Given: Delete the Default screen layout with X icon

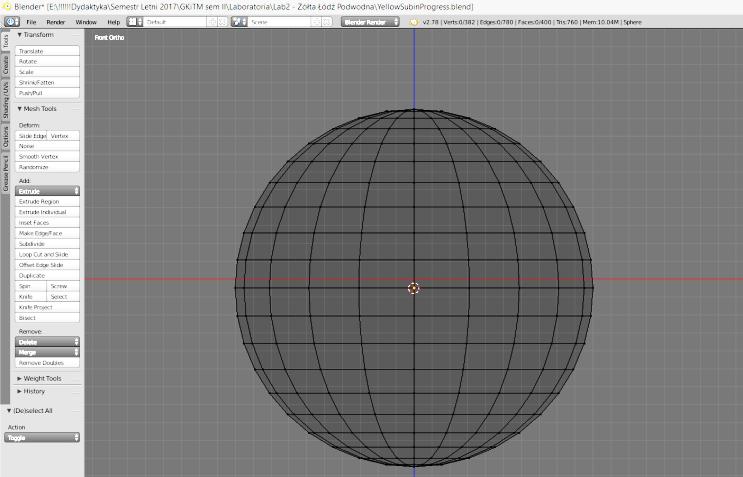Looking at the screenshot, I should coord(222,22).
